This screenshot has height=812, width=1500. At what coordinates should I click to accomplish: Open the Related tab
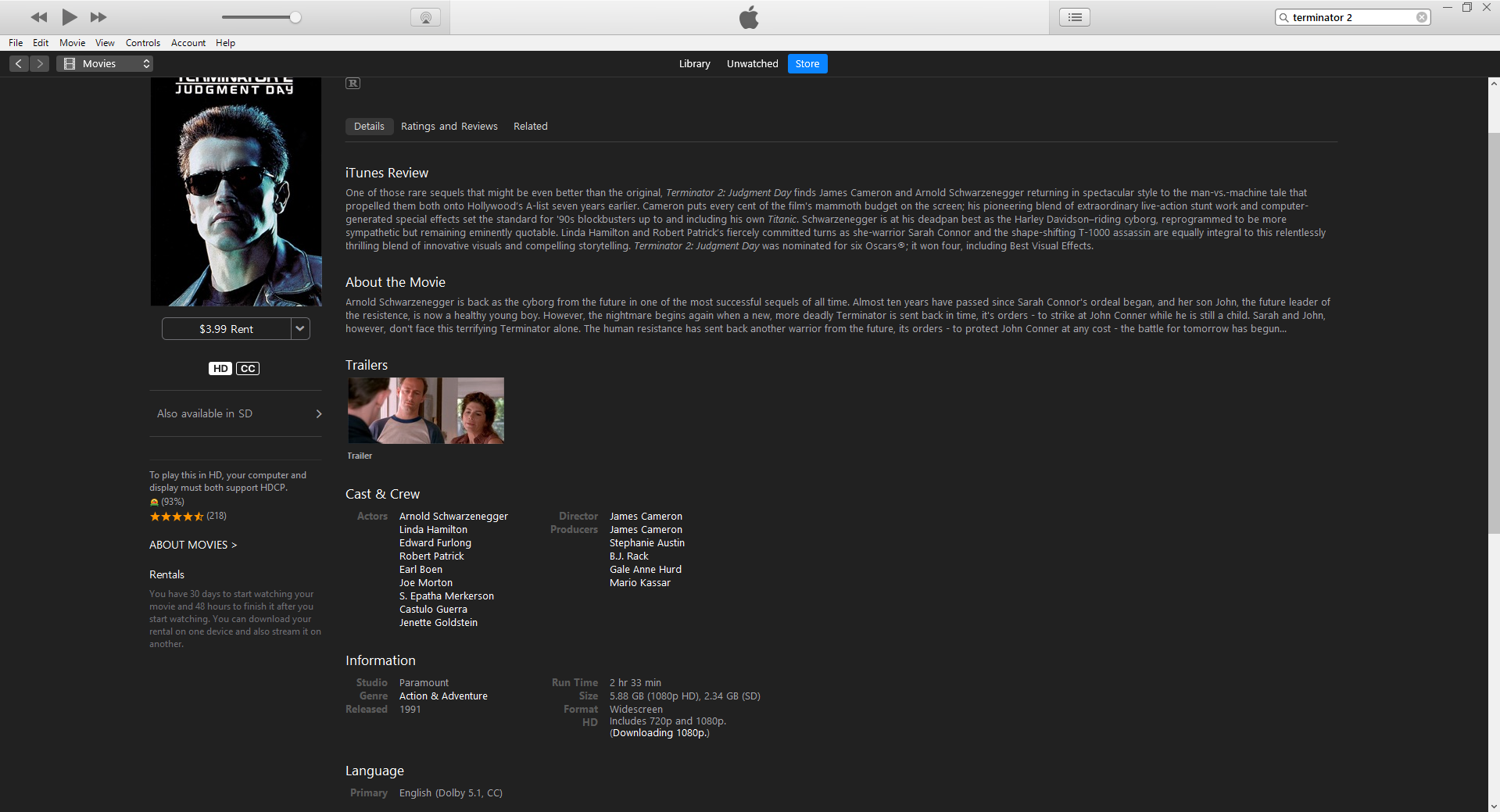pyautogui.click(x=531, y=127)
